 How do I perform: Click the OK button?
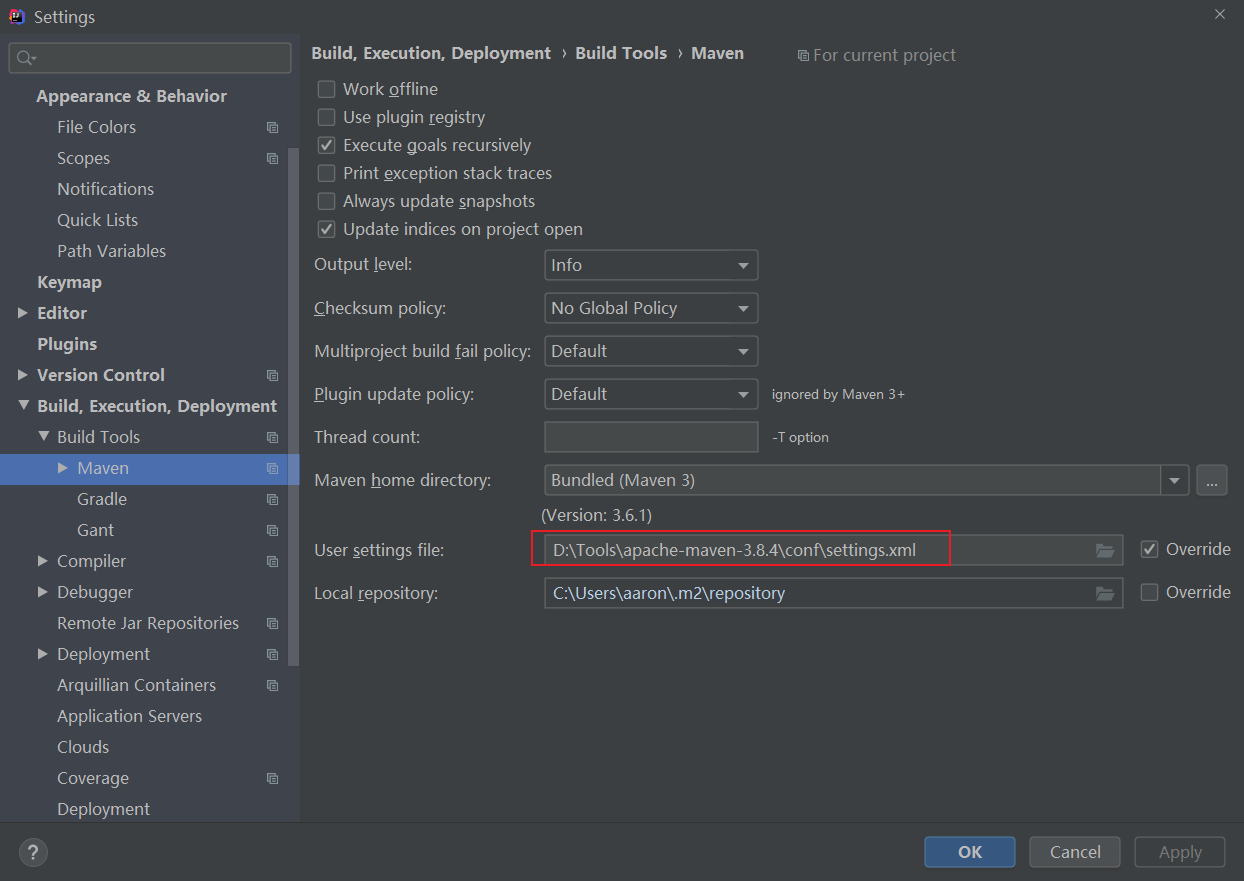coord(970,852)
